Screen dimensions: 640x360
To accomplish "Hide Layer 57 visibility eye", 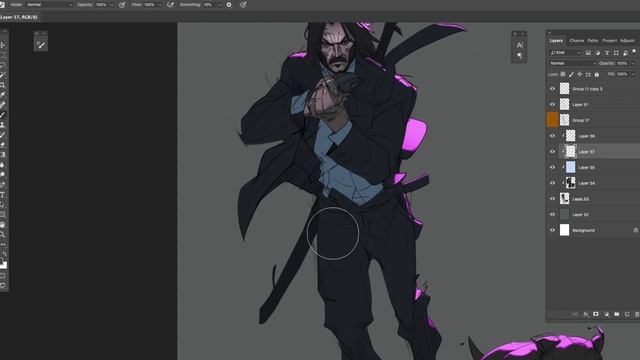I will [552, 151].
